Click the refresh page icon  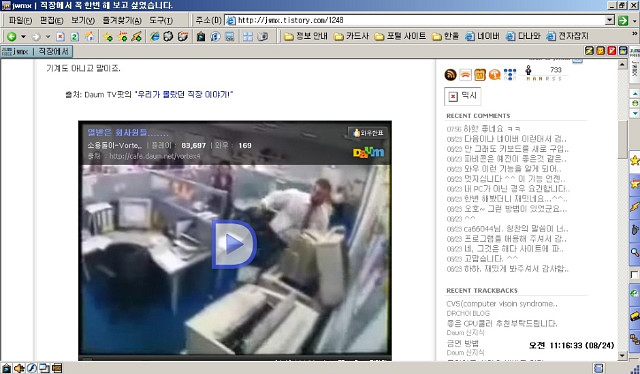click(x=74, y=36)
